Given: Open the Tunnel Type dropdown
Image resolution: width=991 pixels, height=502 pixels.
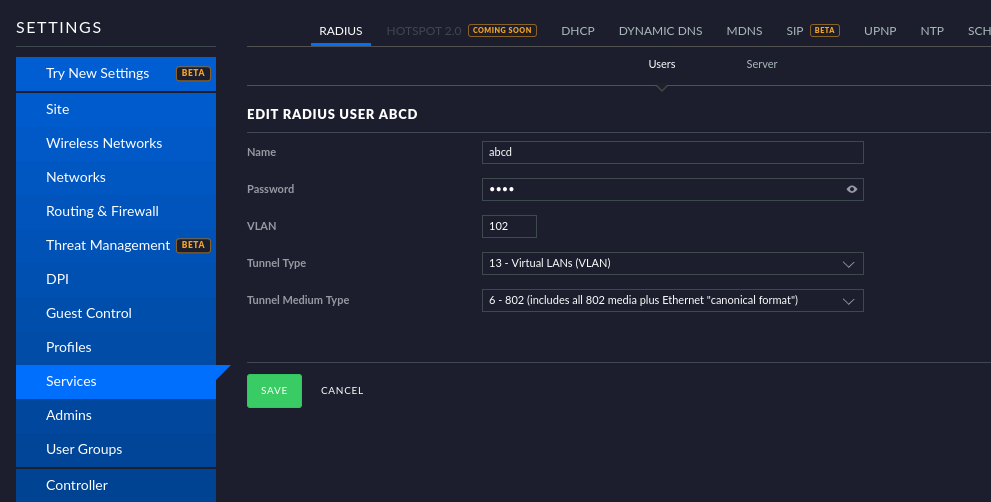Looking at the screenshot, I should (672, 264).
